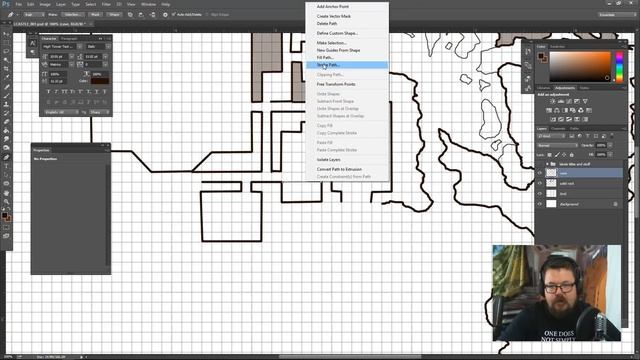
Task: Click the Make Selection button in options bar
Action: point(73,15)
